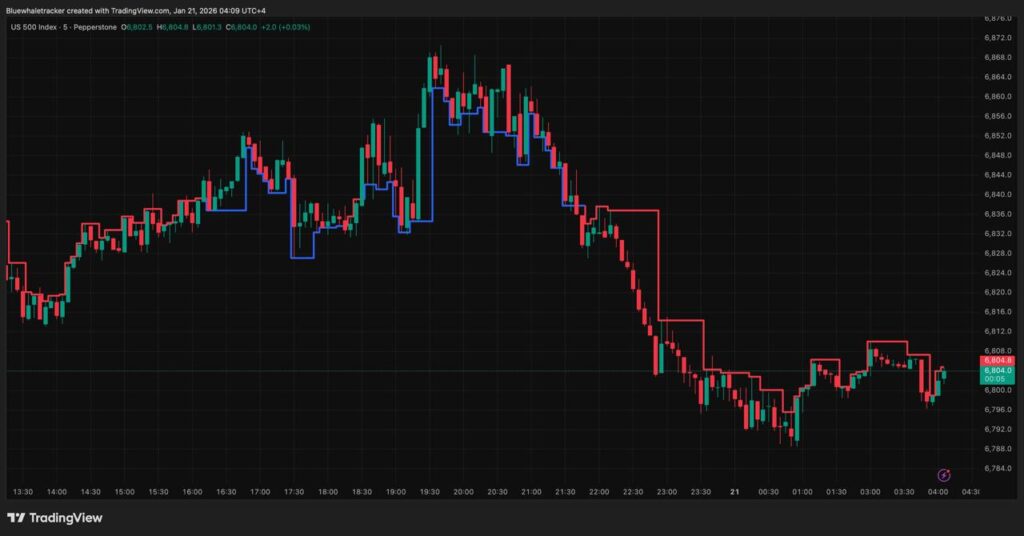
Task: Click the 6,876.0 price scale label
Action: tap(998, 18)
